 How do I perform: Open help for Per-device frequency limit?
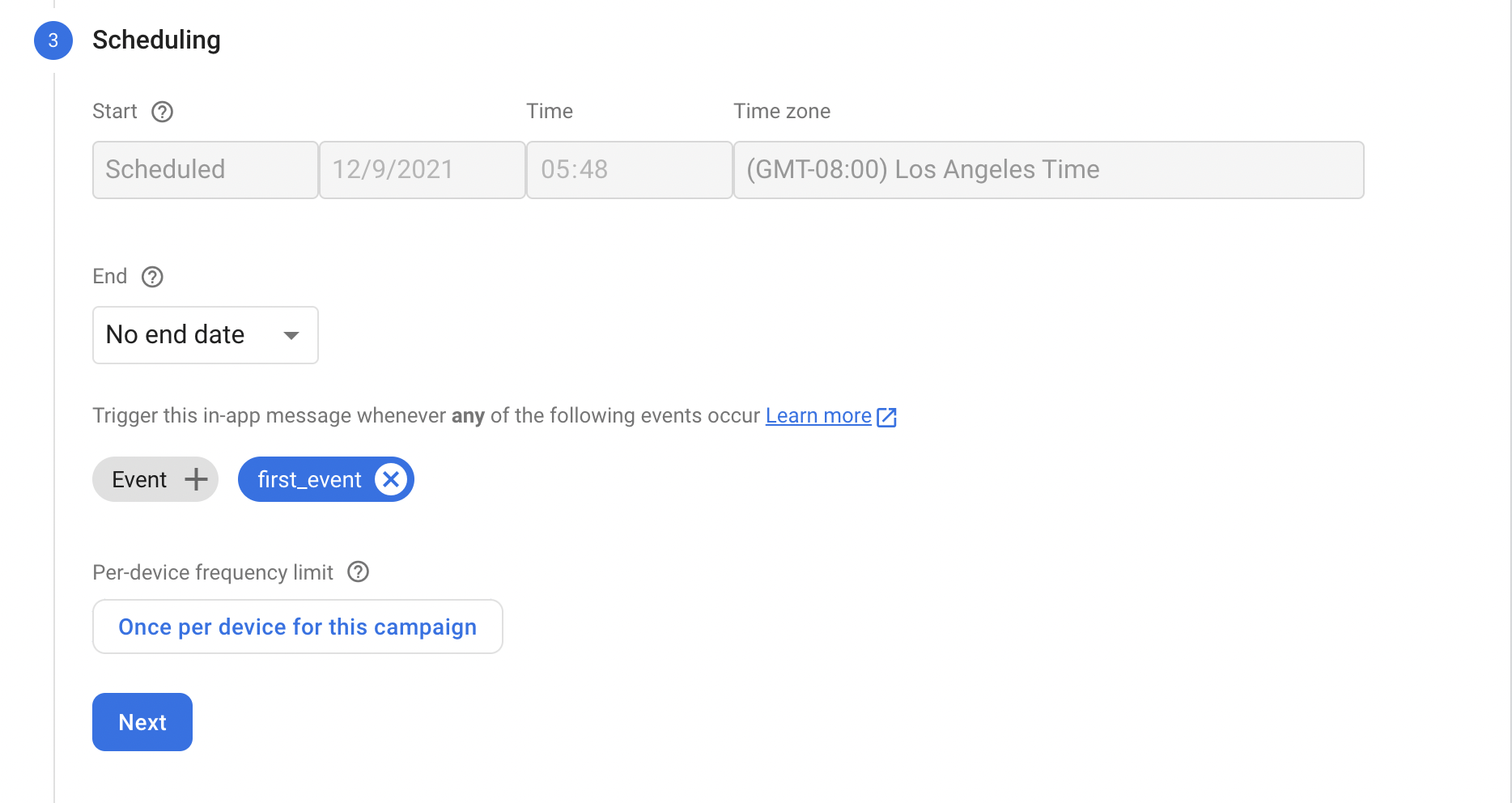pos(358,572)
